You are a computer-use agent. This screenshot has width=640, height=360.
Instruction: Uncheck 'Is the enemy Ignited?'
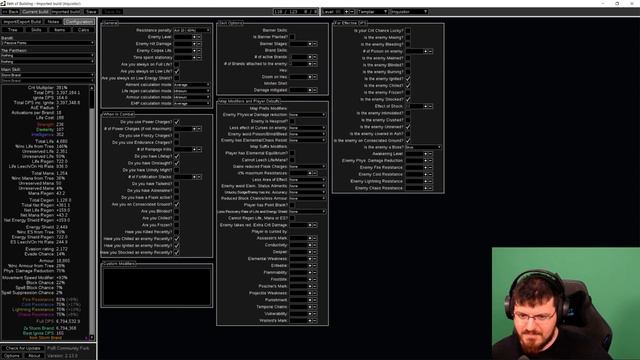408,79
